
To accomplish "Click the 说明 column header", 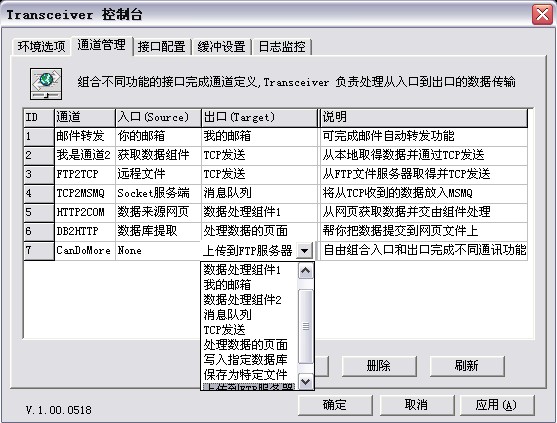I will point(424,118).
